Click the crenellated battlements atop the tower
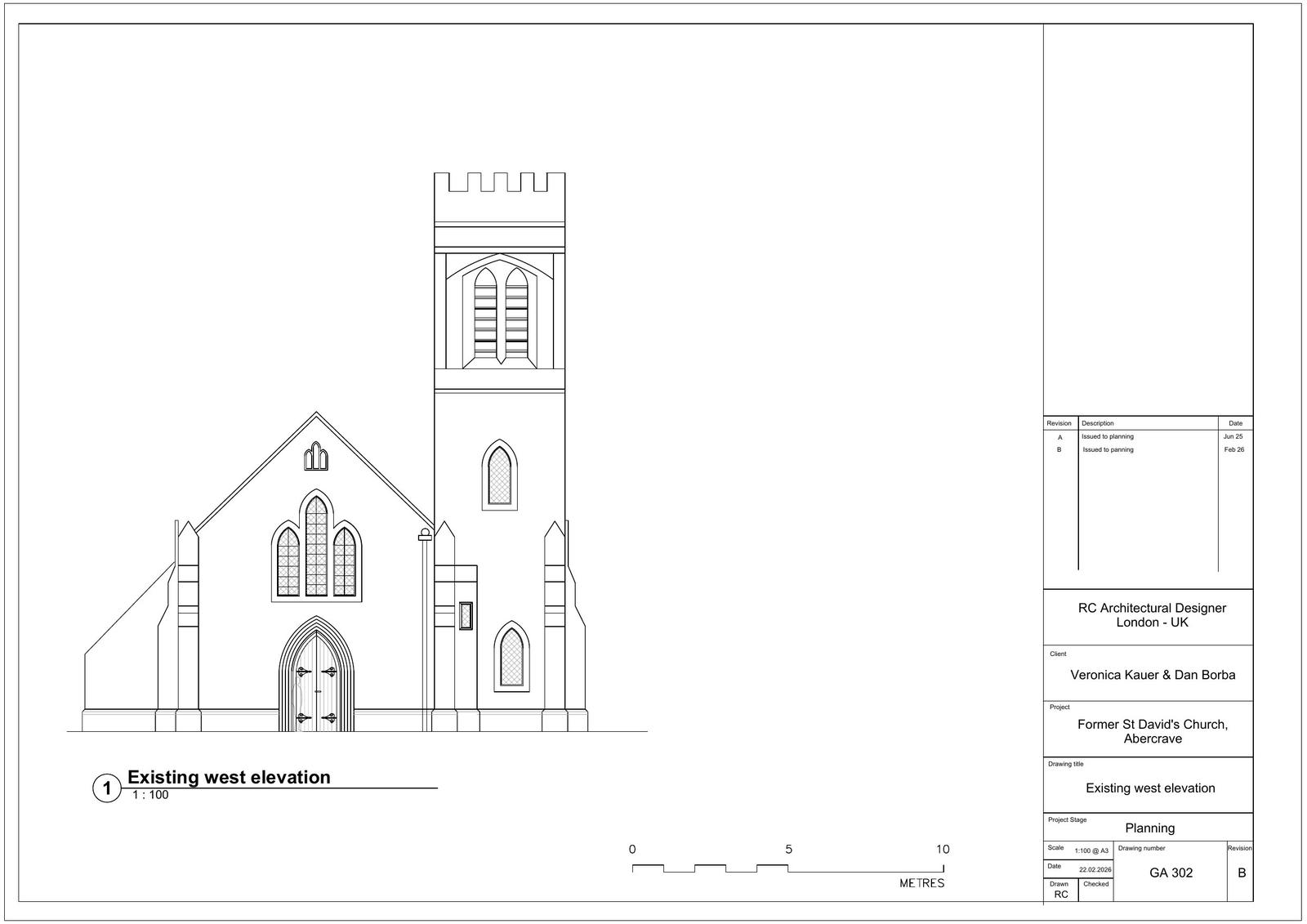This screenshot has height=924, width=1307. coord(499,184)
